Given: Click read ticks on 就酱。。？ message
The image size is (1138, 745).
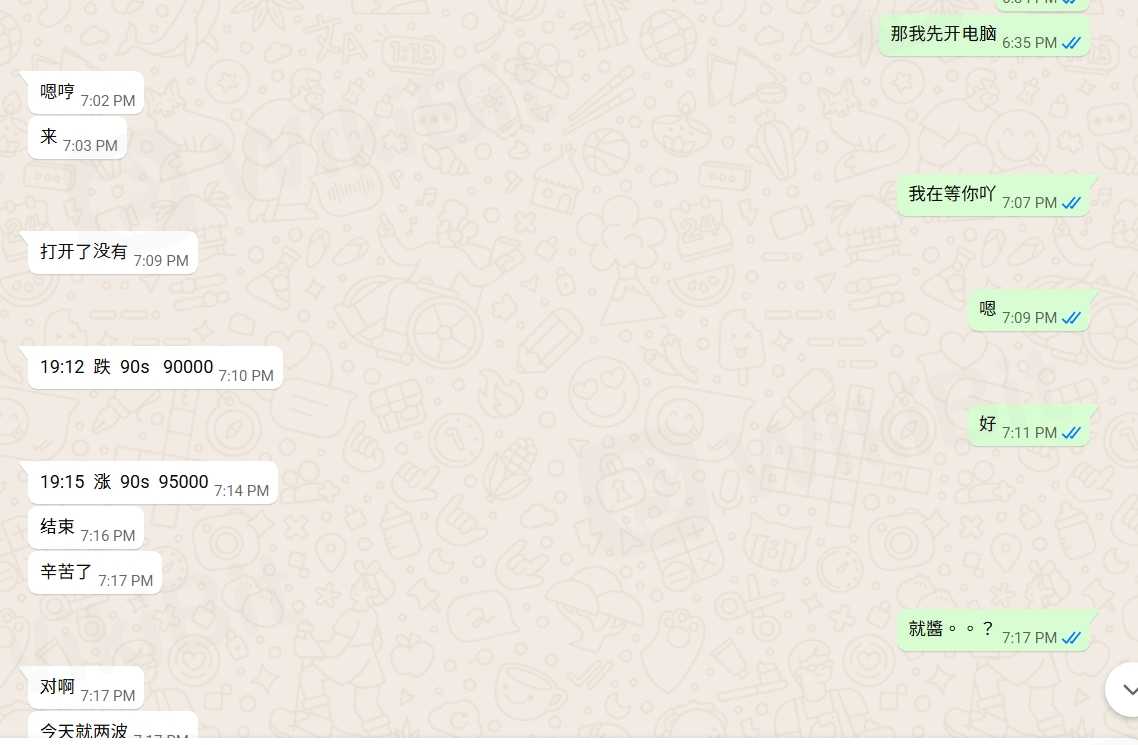Looking at the screenshot, I should pyautogui.click(x=1071, y=638).
